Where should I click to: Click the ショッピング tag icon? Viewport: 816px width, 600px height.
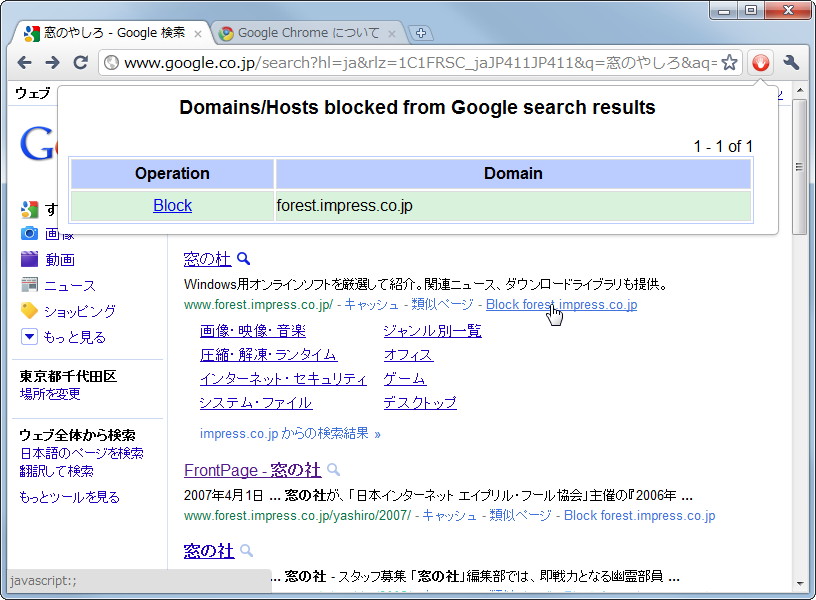pyautogui.click(x=30, y=311)
